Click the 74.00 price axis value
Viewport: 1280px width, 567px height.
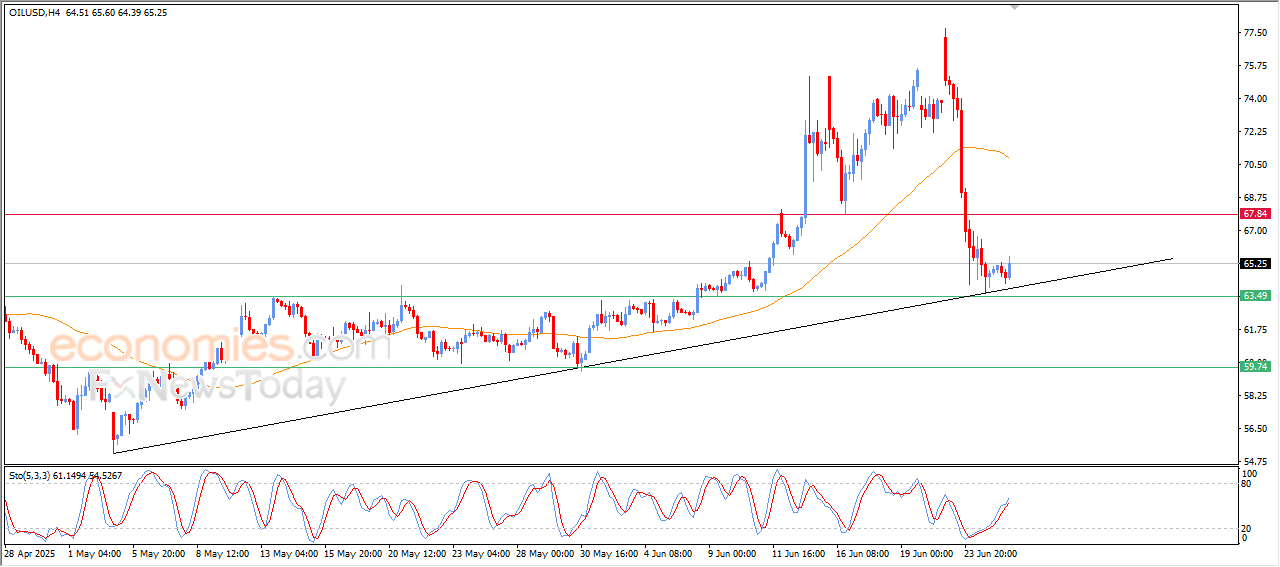tap(1256, 99)
